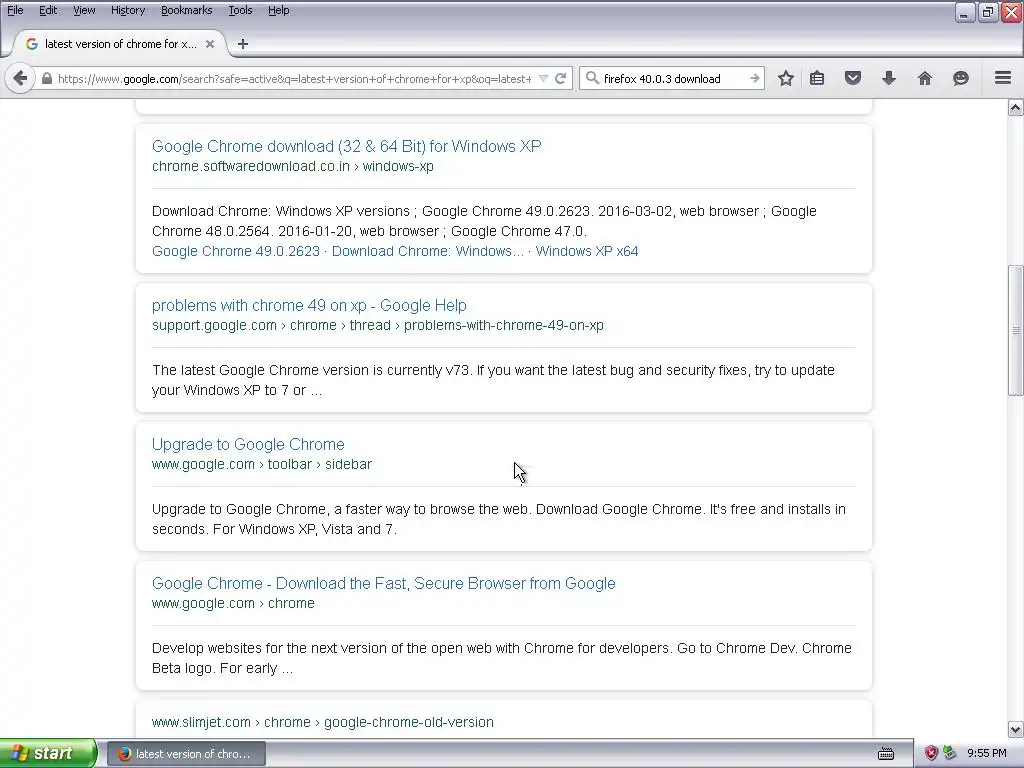Open the Downloads arrow icon
1024x768 pixels.
point(889,78)
